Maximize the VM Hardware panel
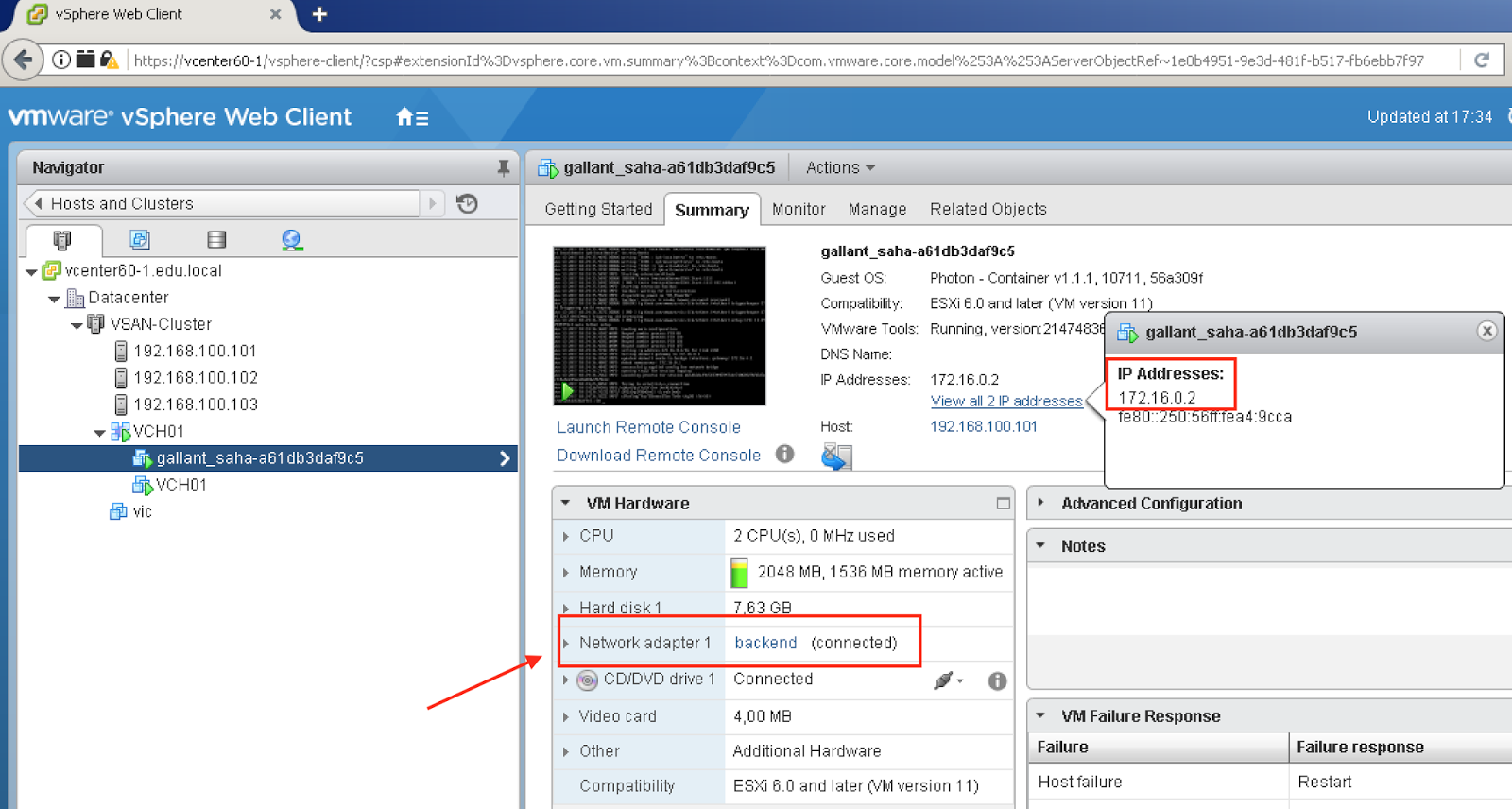Viewport: 1512px width, 809px height. point(1003,504)
